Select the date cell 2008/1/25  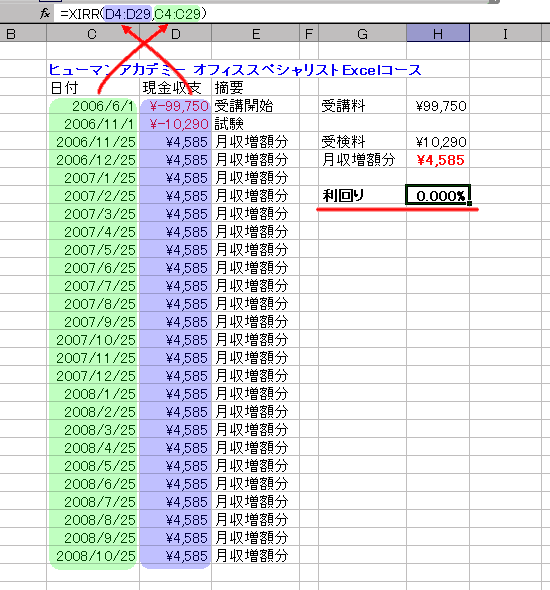[x=93, y=394]
